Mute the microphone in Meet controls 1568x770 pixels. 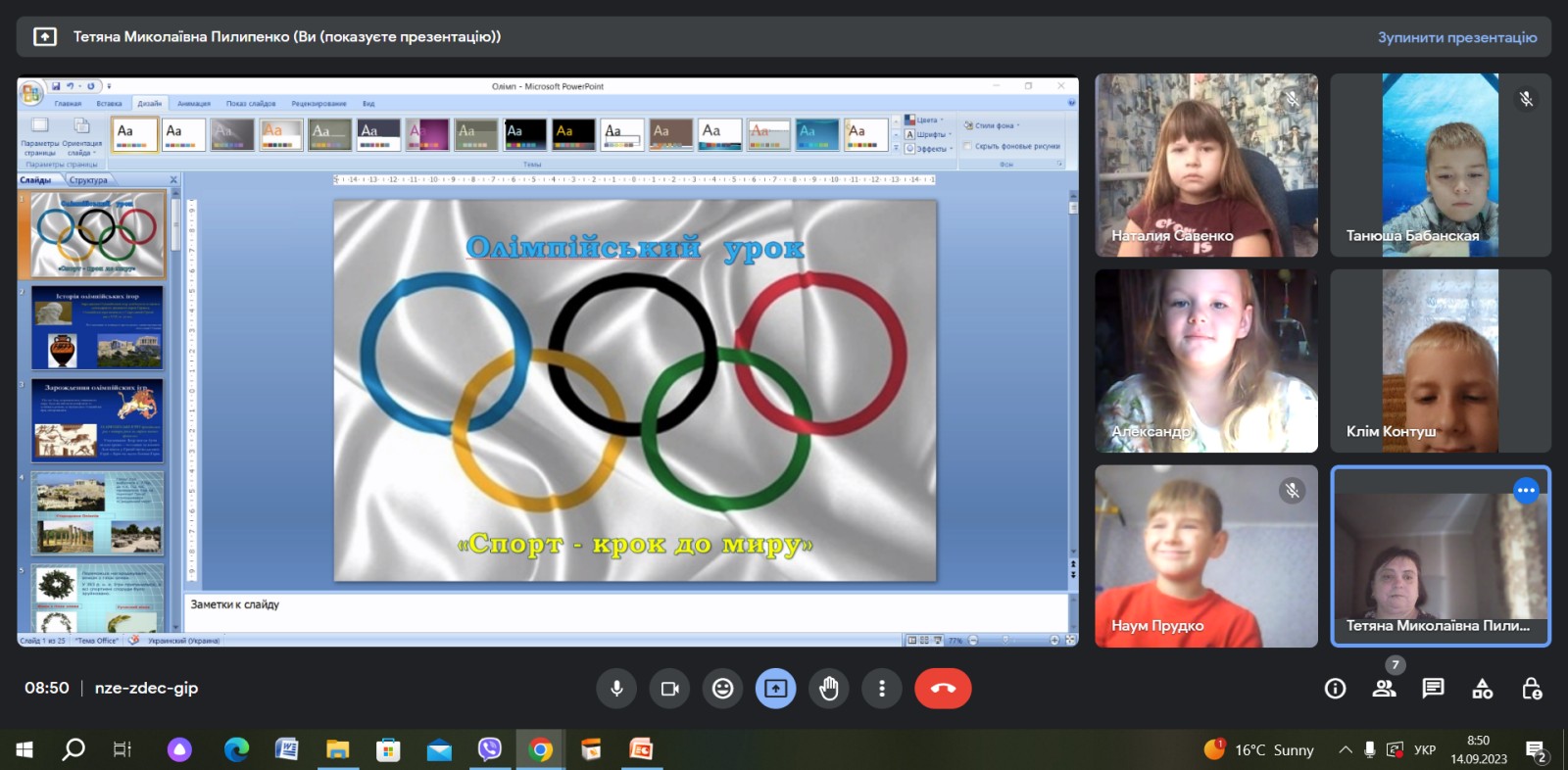[616, 689]
